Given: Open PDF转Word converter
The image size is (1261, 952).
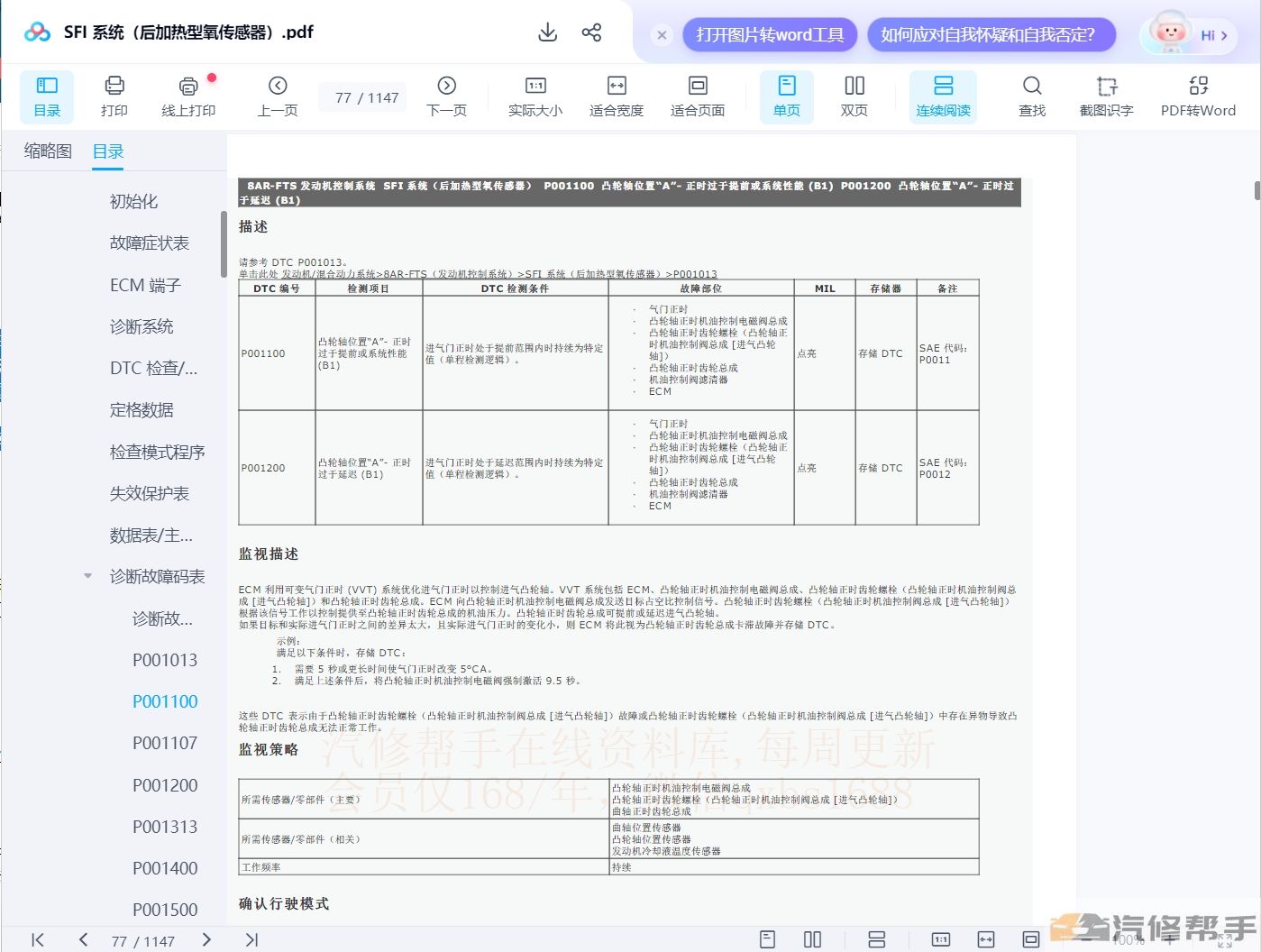Looking at the screenshot, I should pos(1198,96).
